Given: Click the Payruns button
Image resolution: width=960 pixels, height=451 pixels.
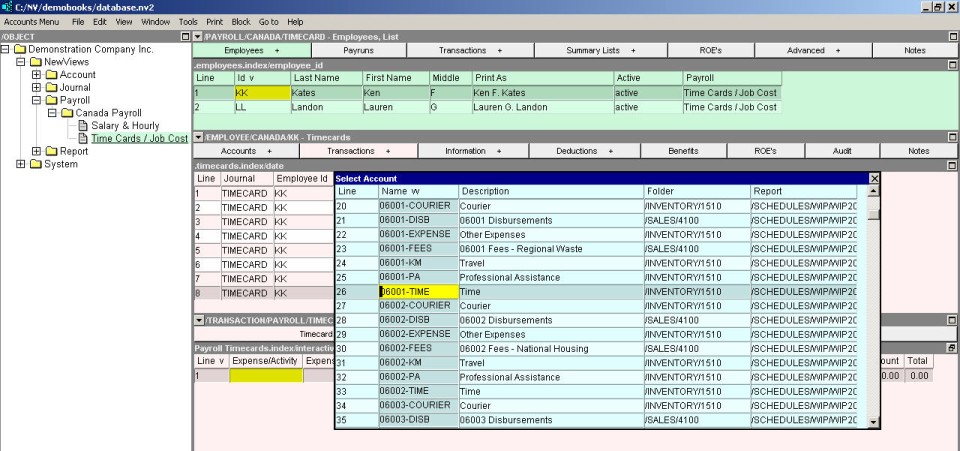Looking at the screenshot, I should point(358,50).
